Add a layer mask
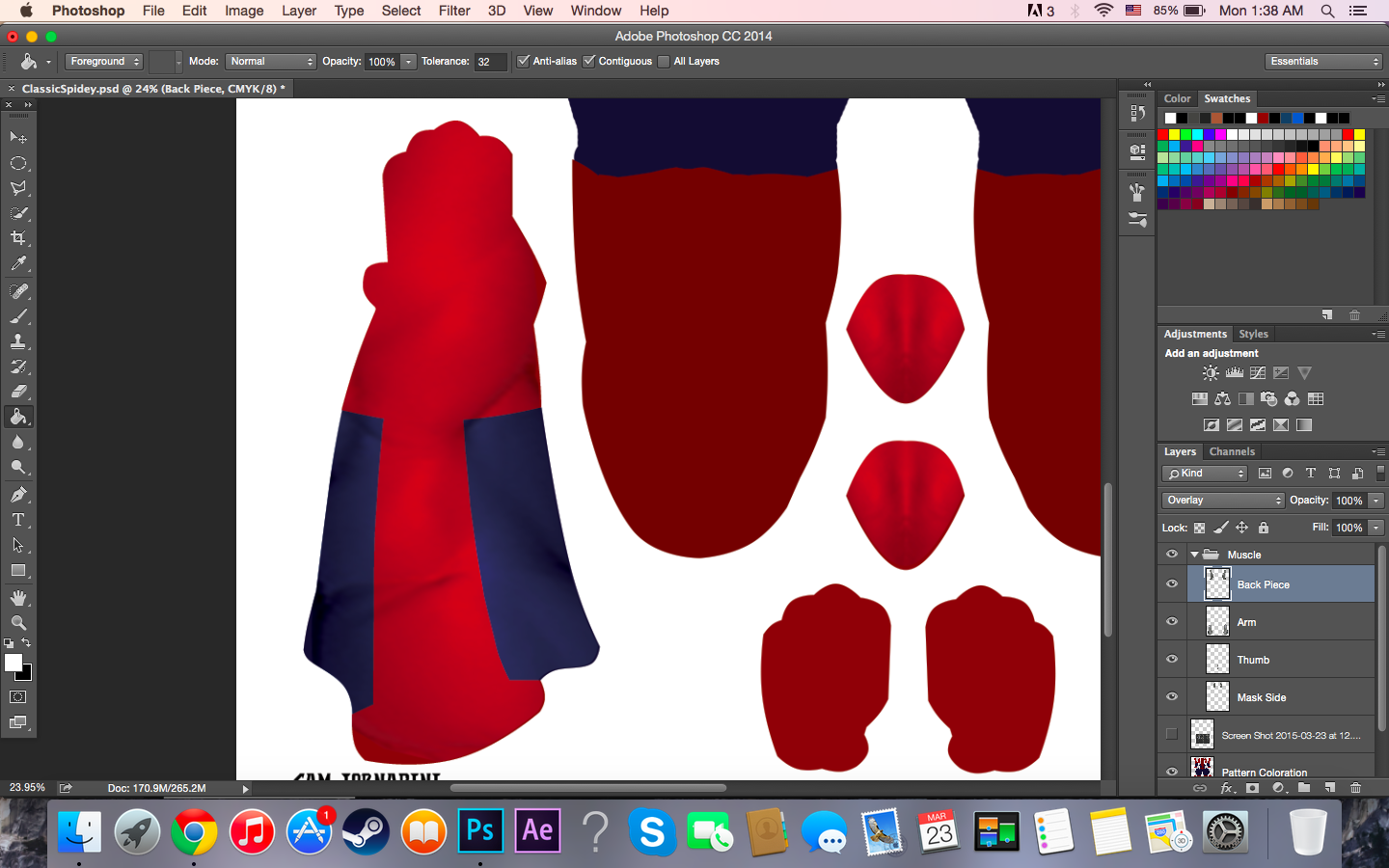The width and height of the screenshot is (1389, 868). (1252, 788)
